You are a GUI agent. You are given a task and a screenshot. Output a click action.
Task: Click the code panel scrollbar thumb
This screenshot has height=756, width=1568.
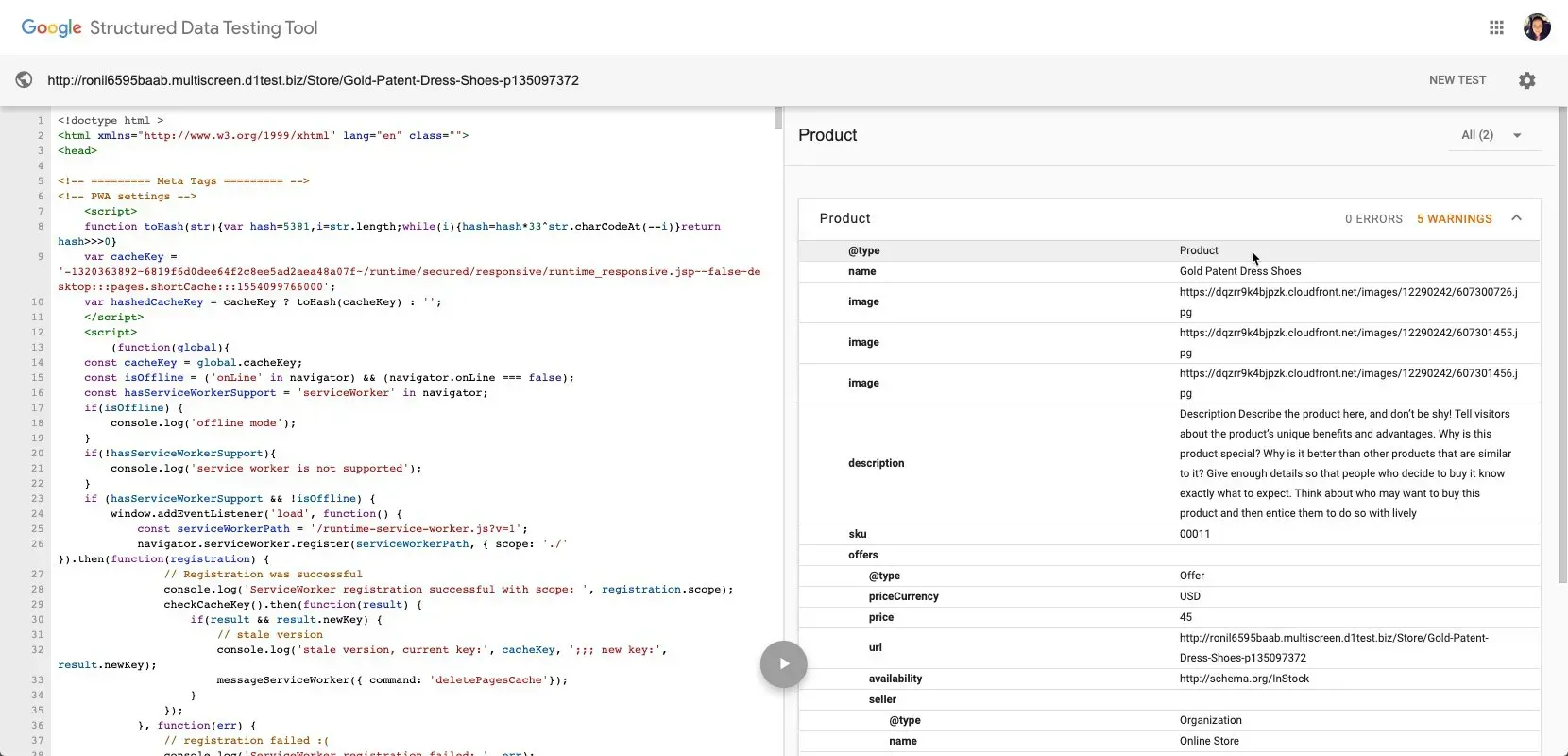778,117
